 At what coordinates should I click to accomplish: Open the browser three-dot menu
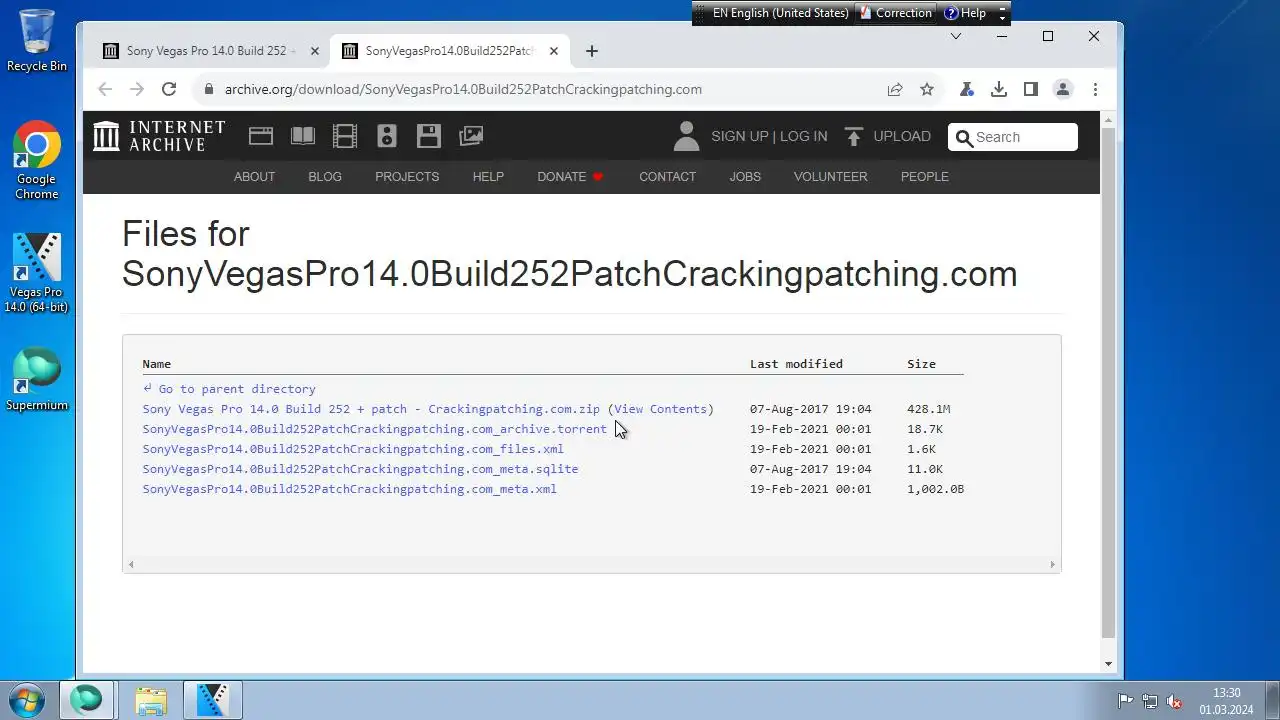pos(1095,89)
